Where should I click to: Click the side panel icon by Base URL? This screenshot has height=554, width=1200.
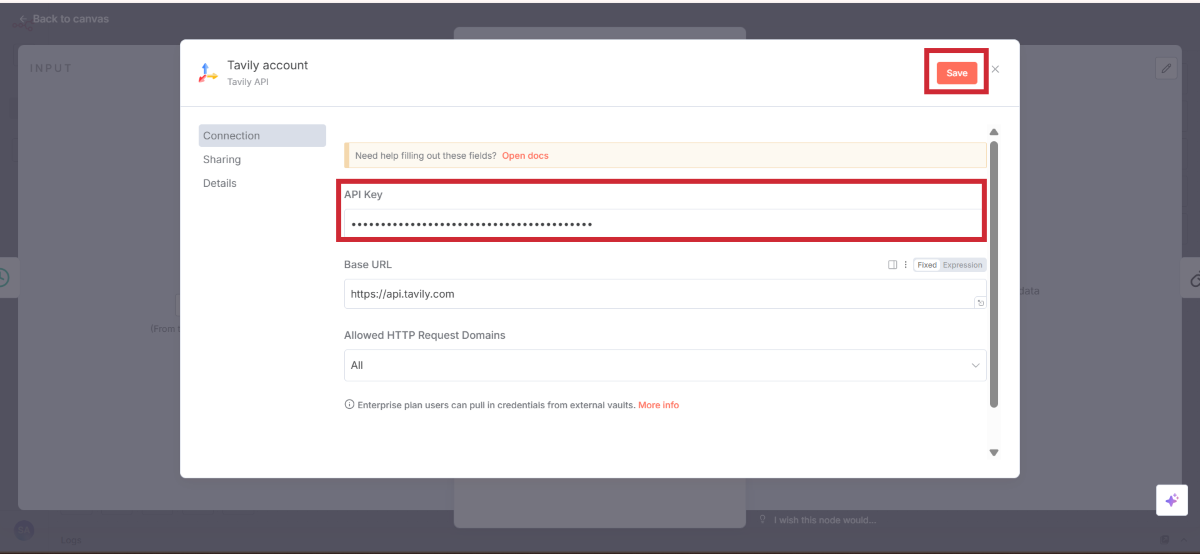pos(893,265)
